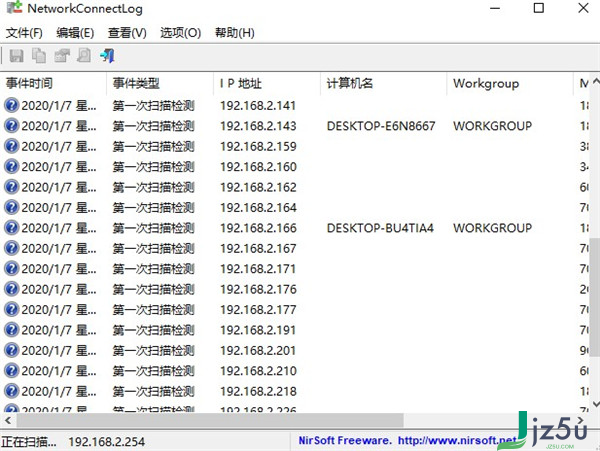
Task: Click WORKGROUP cell in the 192.168.2.166 row
Action: (492, 228)
